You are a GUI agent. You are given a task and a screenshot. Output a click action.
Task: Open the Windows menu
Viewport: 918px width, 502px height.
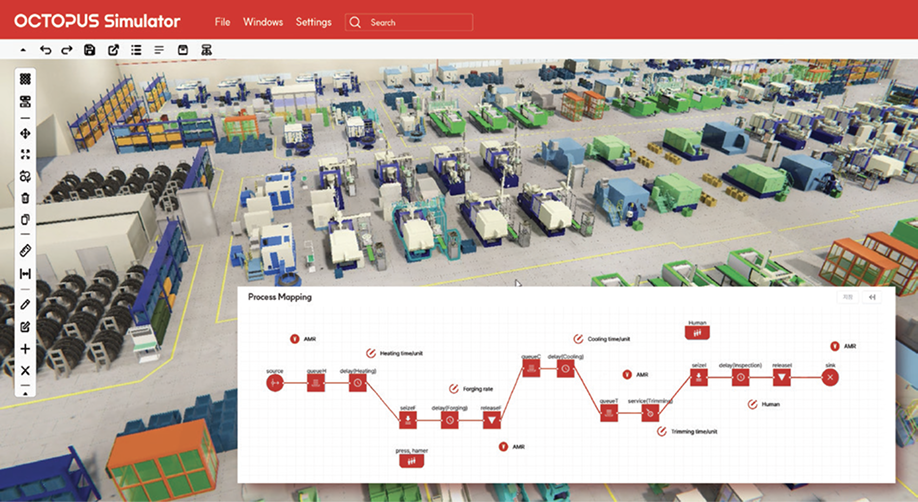(263, 22)
